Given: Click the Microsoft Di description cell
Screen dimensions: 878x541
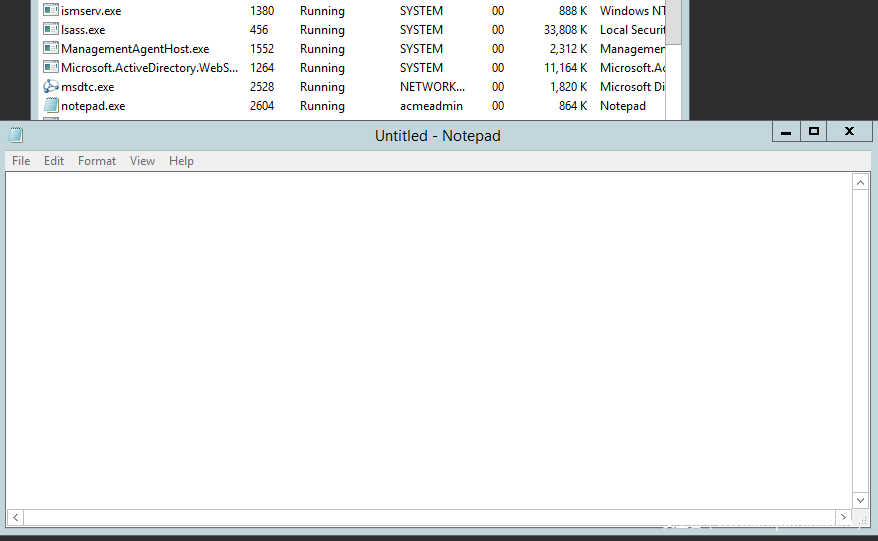Looking at the screenshot, I should click(633, 87).
